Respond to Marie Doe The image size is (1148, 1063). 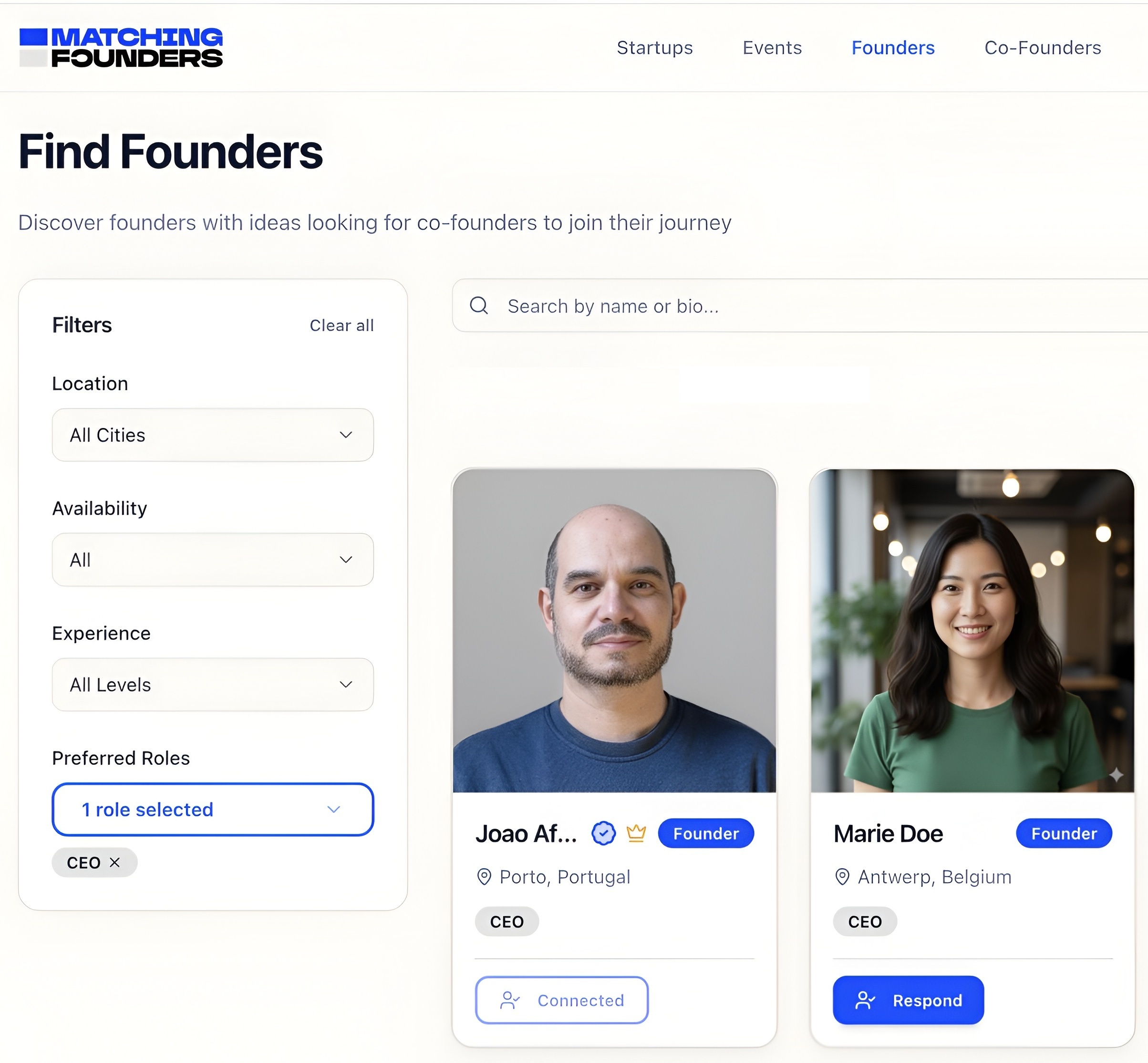point(908,1000)
